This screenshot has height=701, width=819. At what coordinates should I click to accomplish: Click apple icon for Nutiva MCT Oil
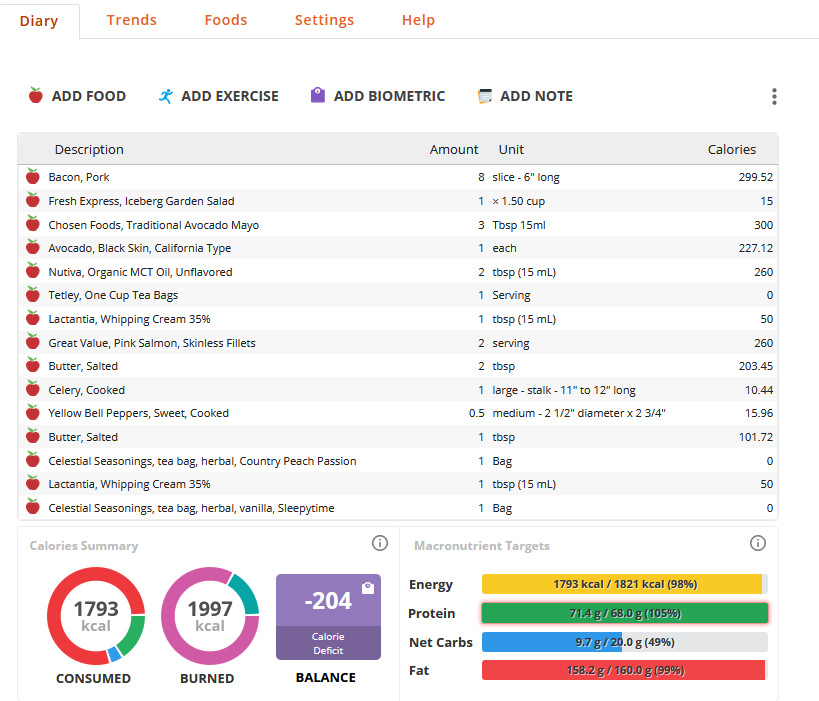[33, 272]
